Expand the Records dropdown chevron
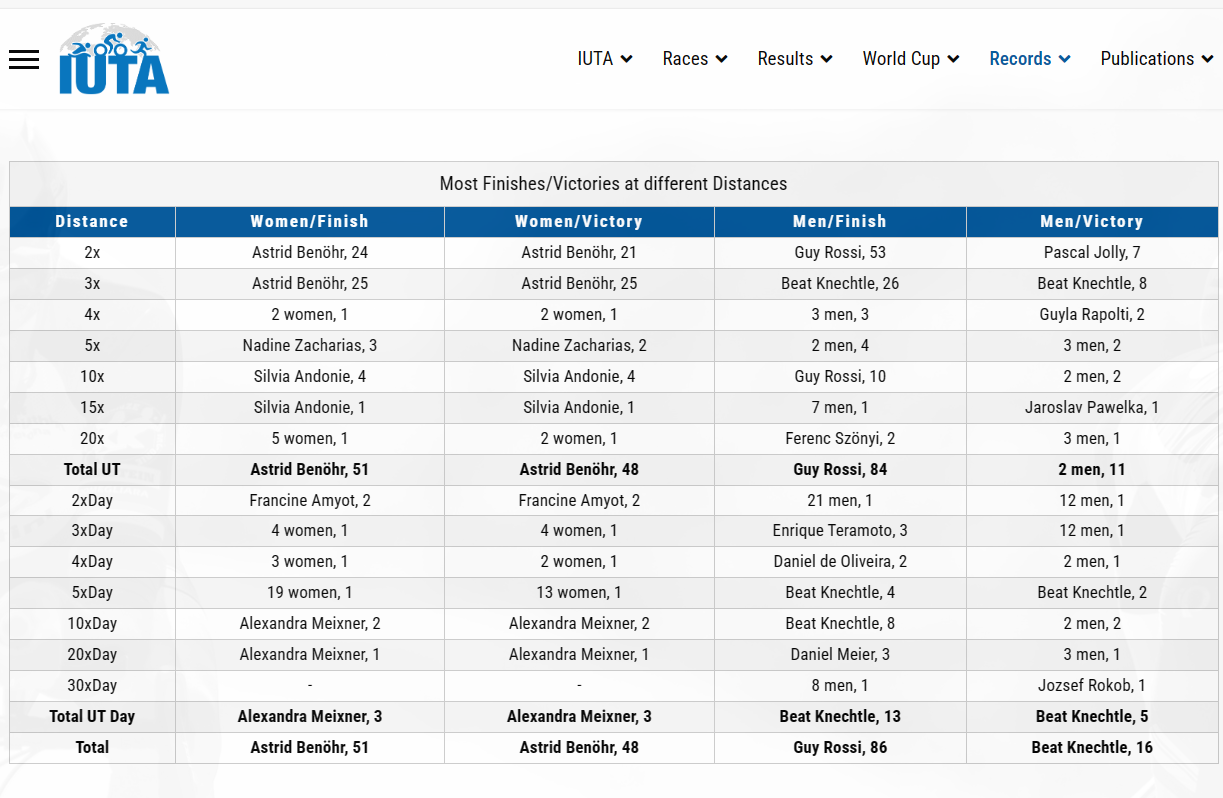The width and height of the screenshot is (1223, 798). coord(1065,59)
